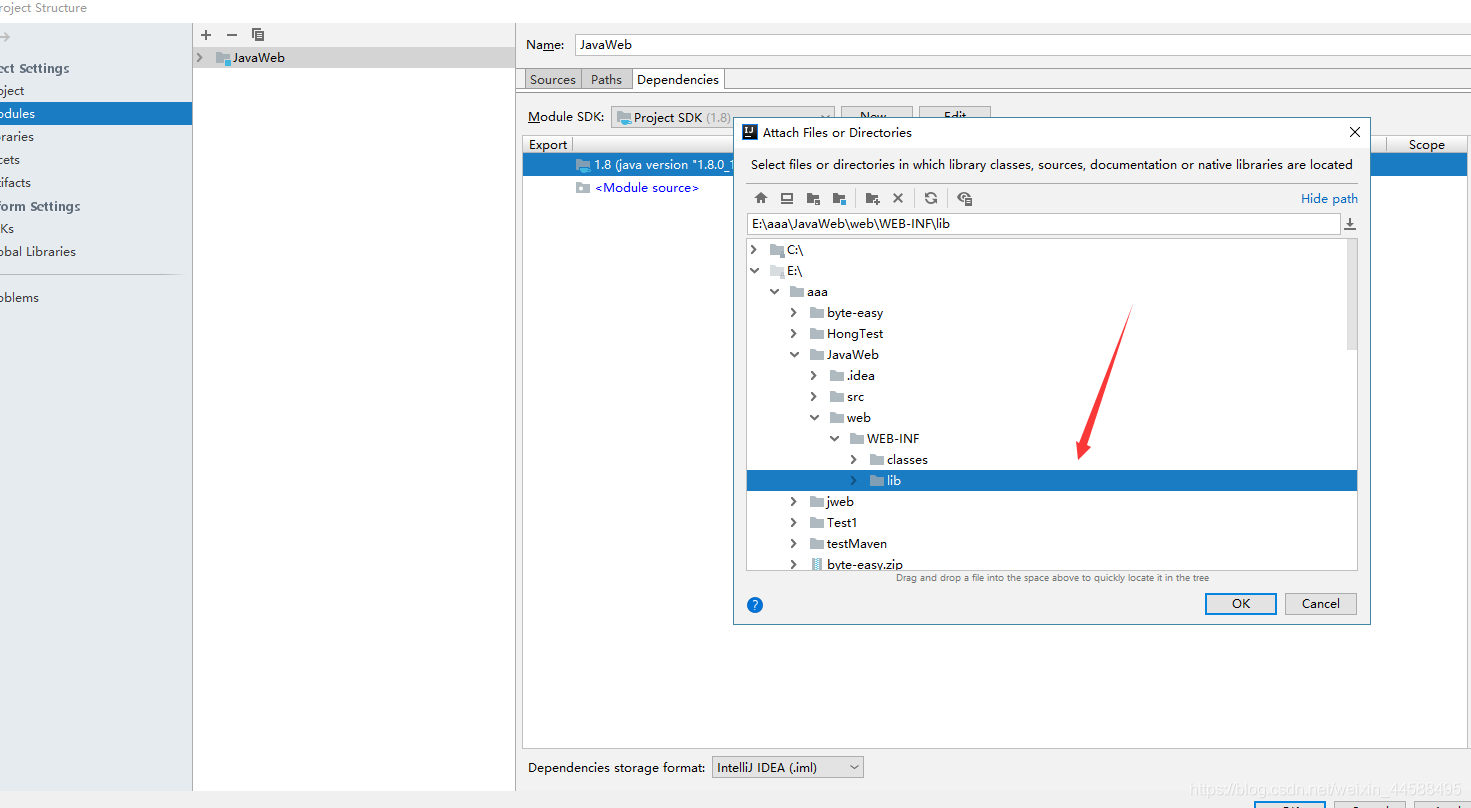Image resolution: width=1471 pixels, height=808 pixels.
Task: Select JavaWeb module in module list
Action: click(354, 58)
